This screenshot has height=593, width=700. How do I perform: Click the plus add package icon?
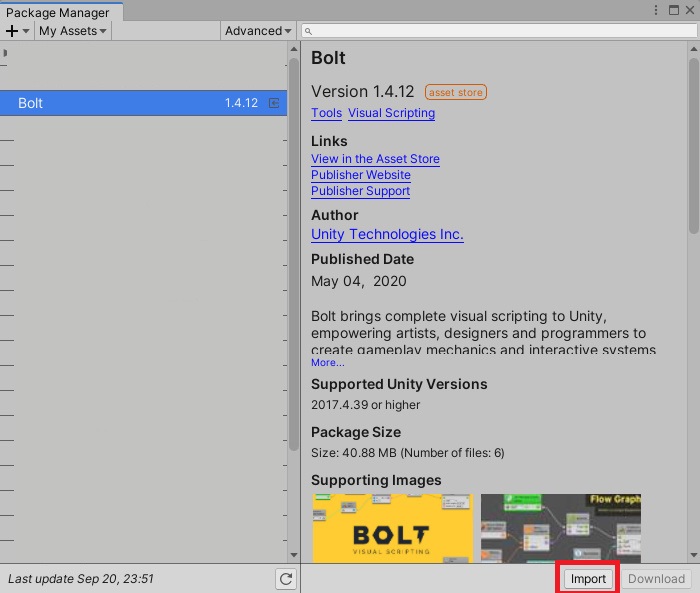click(12, 31)
